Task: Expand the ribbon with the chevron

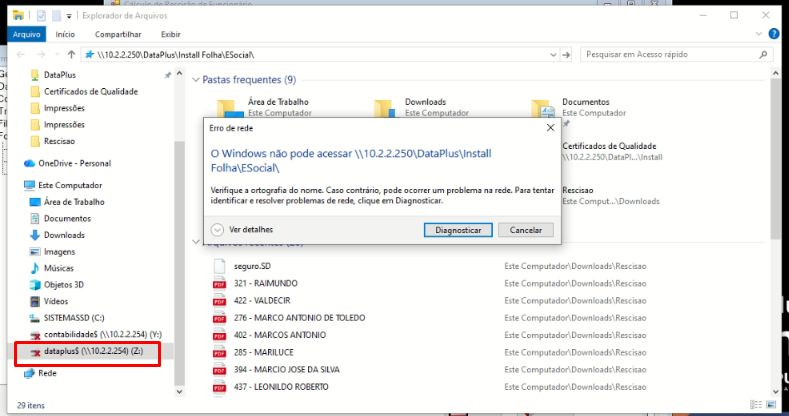Action: pyautogui.click(x=759, y=34)
